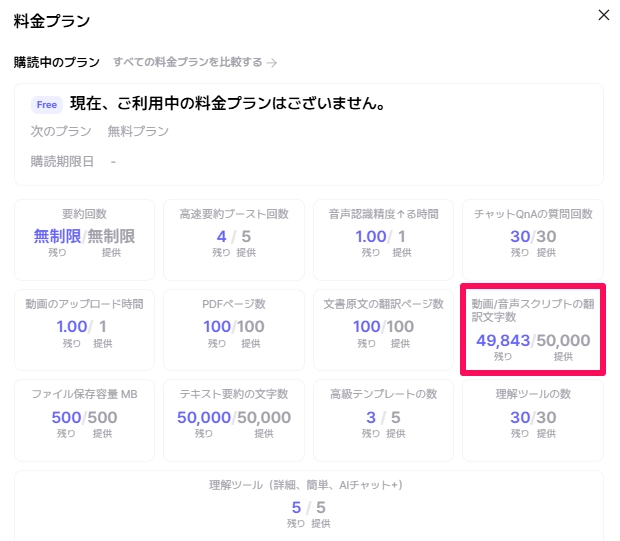Open すべての料金プランを比較する link
Image resolution: width=620 pixels, height=541 pixels.
point(187,62)
